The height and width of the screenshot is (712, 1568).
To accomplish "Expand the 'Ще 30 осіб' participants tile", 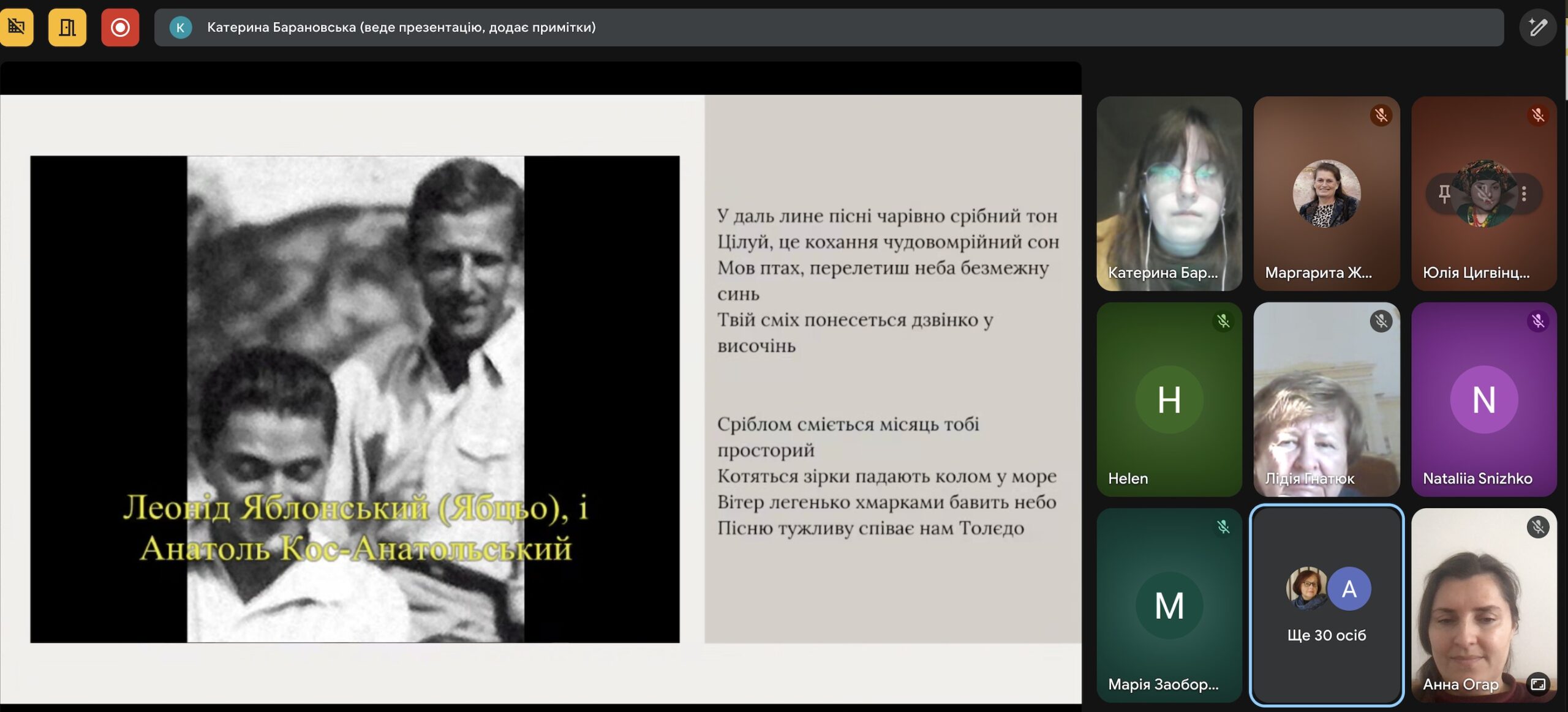I will [x=1326, y=605].
